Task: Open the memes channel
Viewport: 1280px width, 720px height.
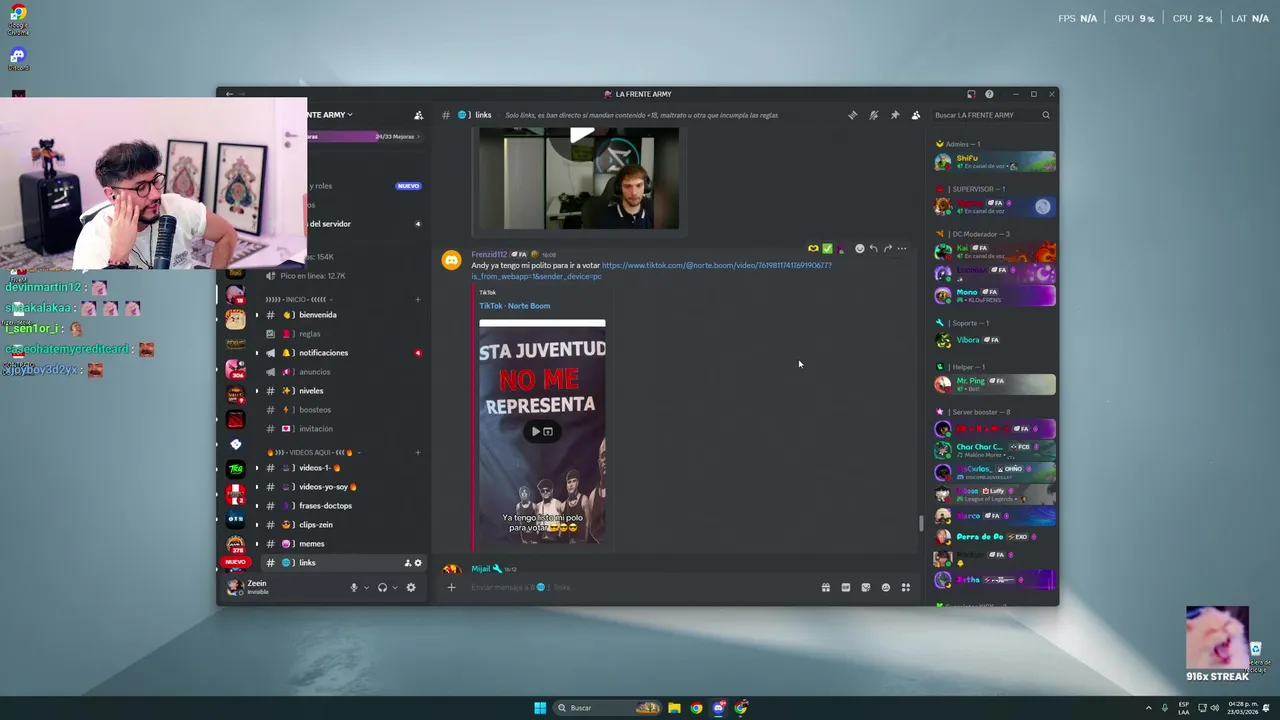Action: point(343,544)
